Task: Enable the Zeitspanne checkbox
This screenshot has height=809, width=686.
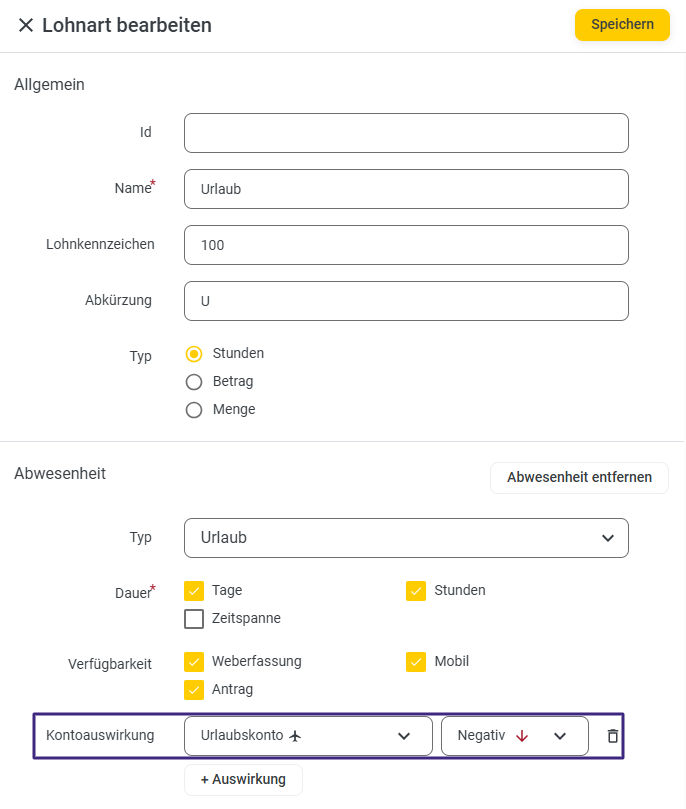Action: [194, 619]
